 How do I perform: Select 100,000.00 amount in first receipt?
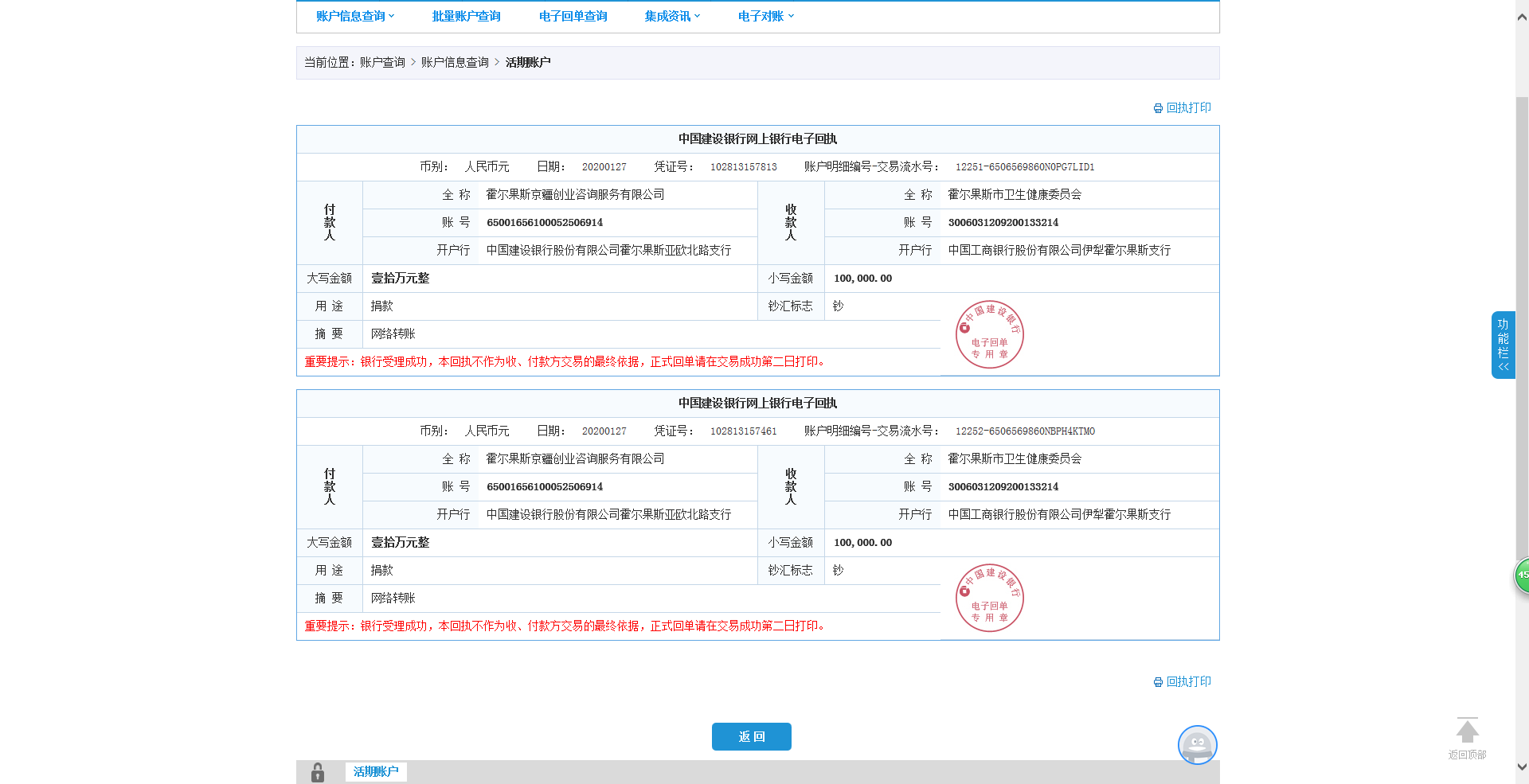pyautogui.click(x=862, y=279)
